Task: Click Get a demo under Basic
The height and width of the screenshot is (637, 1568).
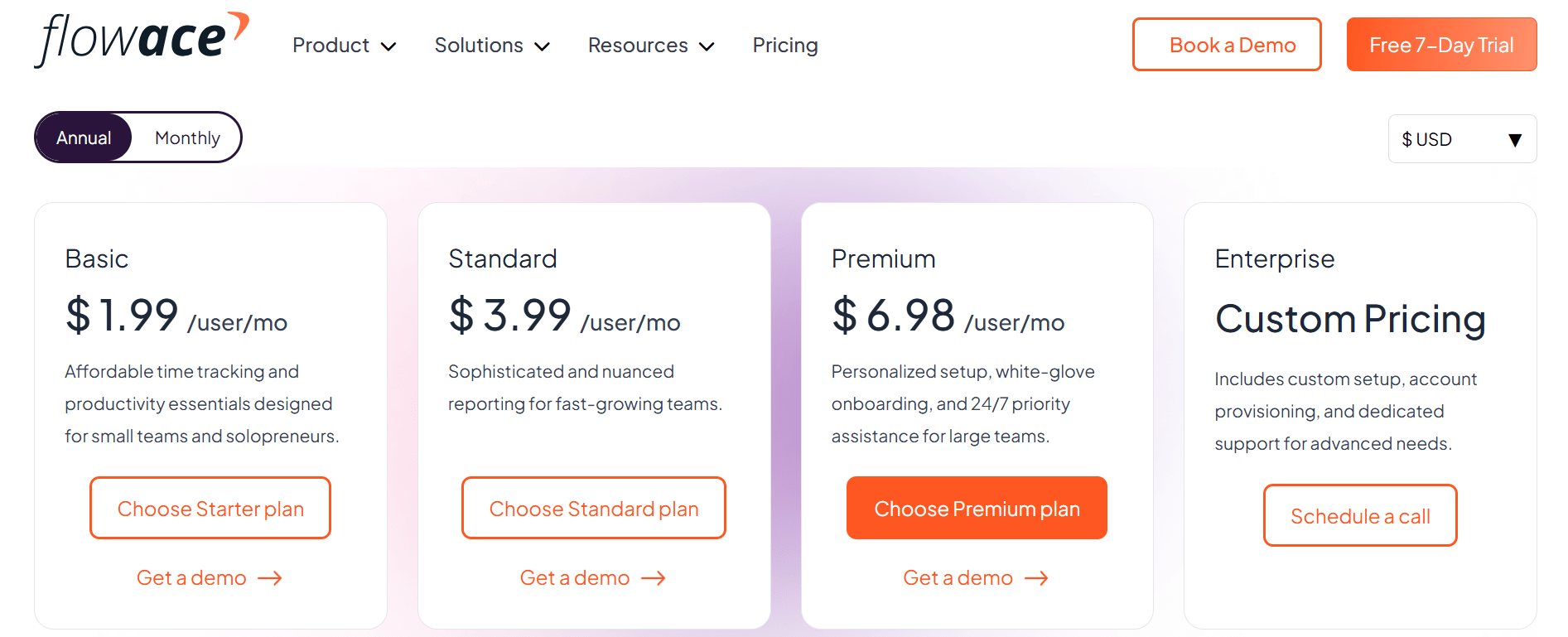Action: [191, 578]
